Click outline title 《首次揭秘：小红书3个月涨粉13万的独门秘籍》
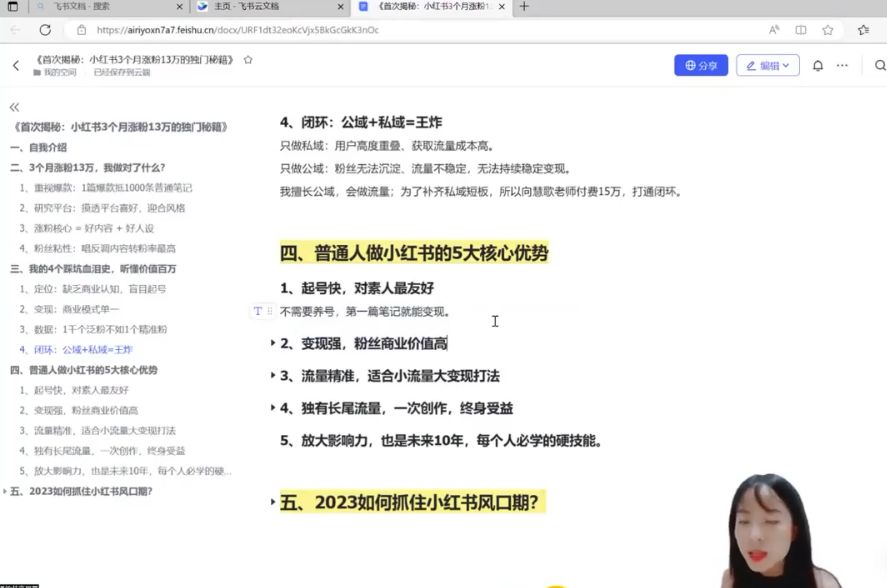 (x=119, y=127)
